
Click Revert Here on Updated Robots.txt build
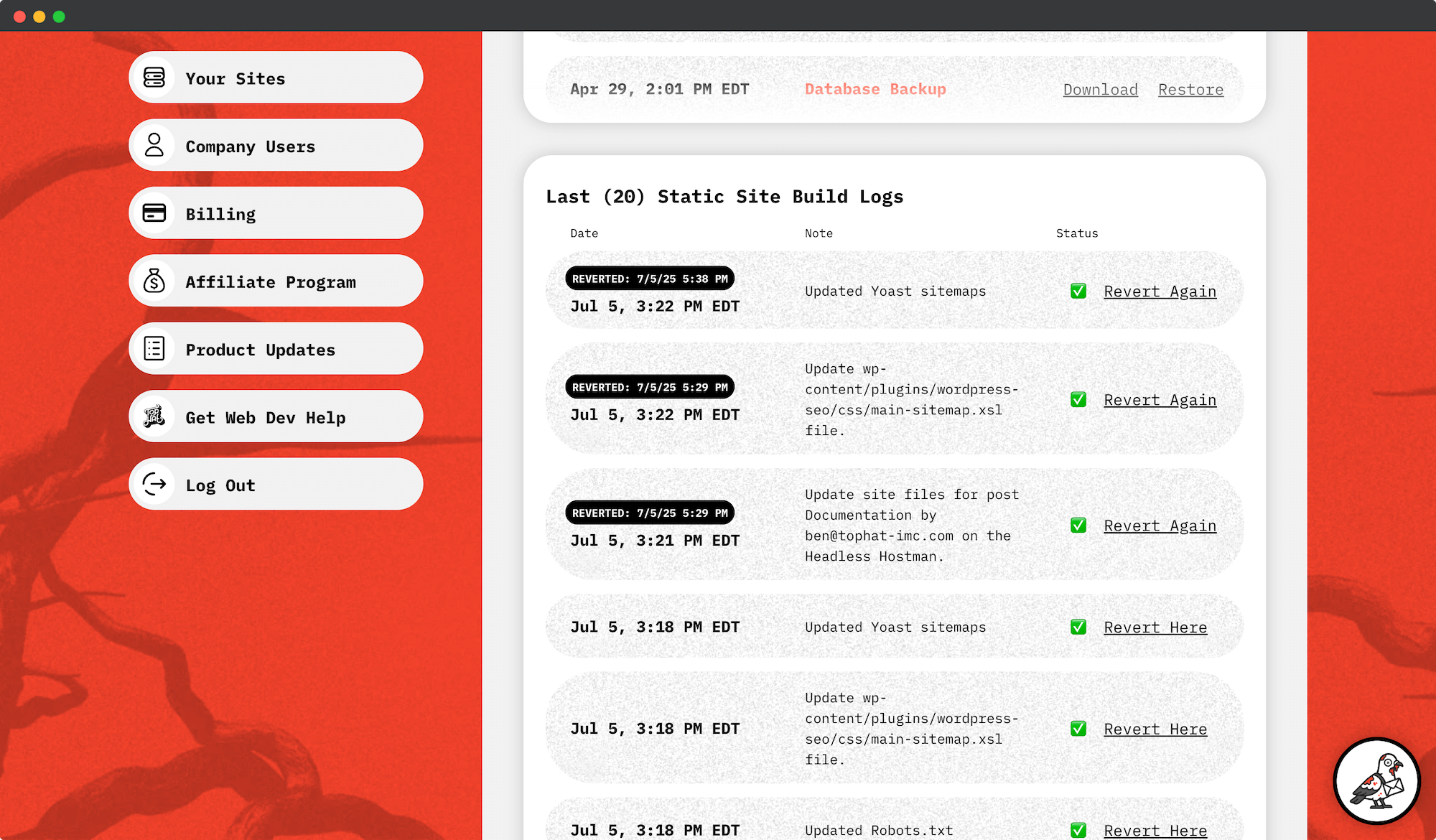click(1155, 831)
